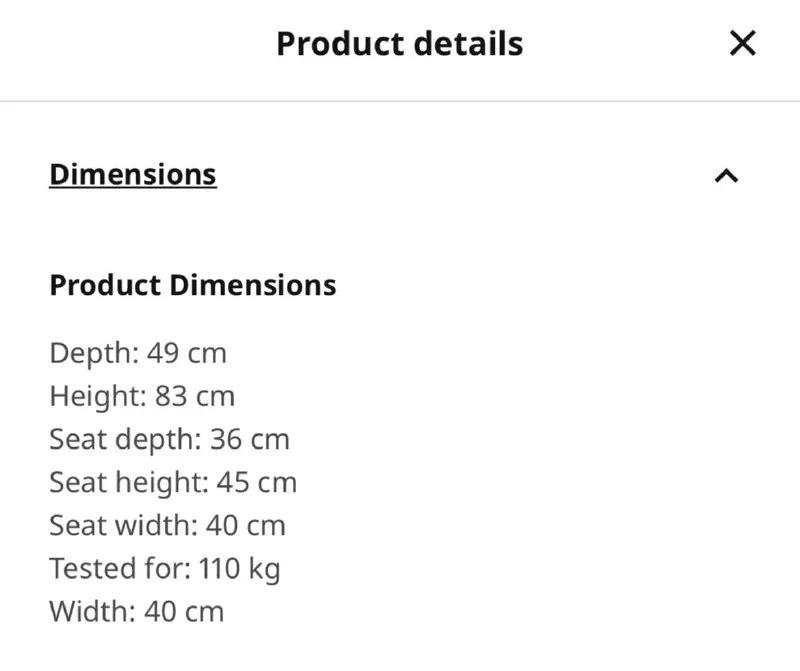Select the 49 cm depth value
Image resolution: width=800 pixels, height=671 pixels.
point(187,353)
